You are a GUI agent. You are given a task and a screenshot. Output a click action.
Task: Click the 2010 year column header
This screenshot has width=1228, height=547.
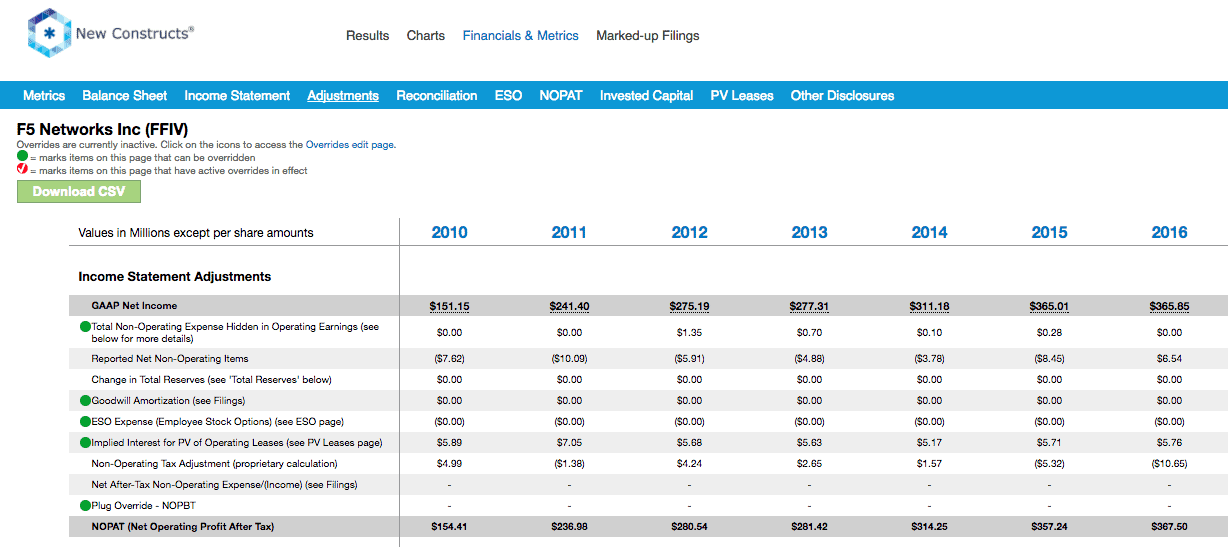point(450,232)
